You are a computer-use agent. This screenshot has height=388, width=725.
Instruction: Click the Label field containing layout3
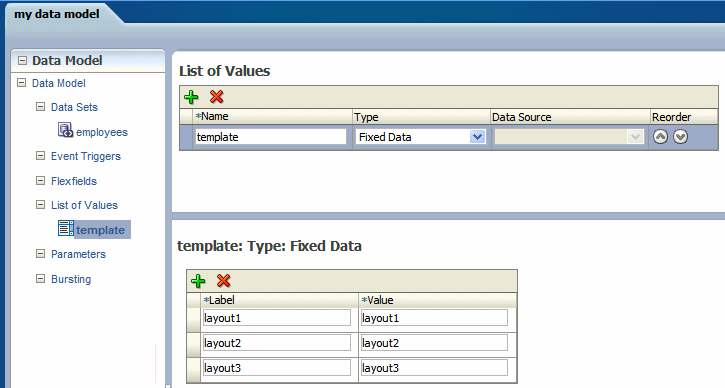pyautogui.click(x=276, y=368)
